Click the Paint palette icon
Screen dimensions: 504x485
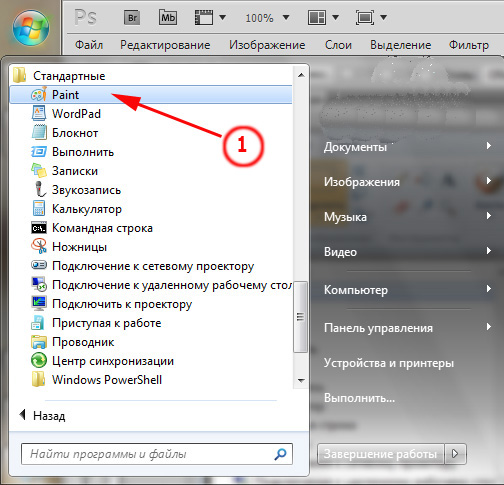(x=39, y=95)
